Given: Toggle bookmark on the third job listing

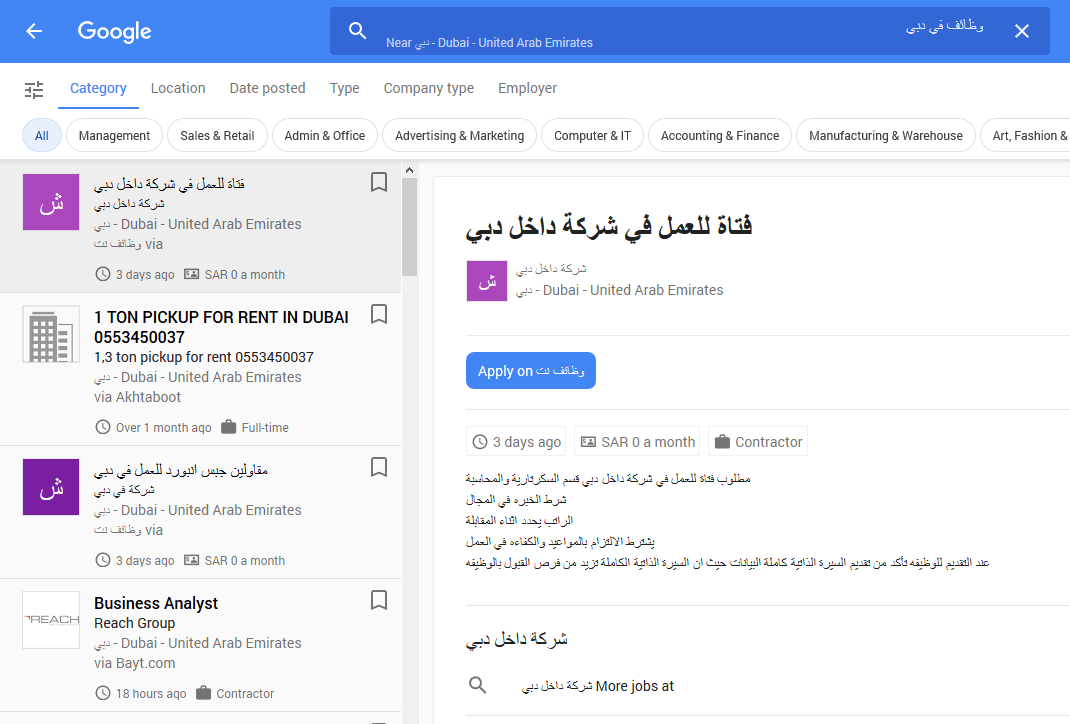Looking at the screenshot, I should pos(379,467).
